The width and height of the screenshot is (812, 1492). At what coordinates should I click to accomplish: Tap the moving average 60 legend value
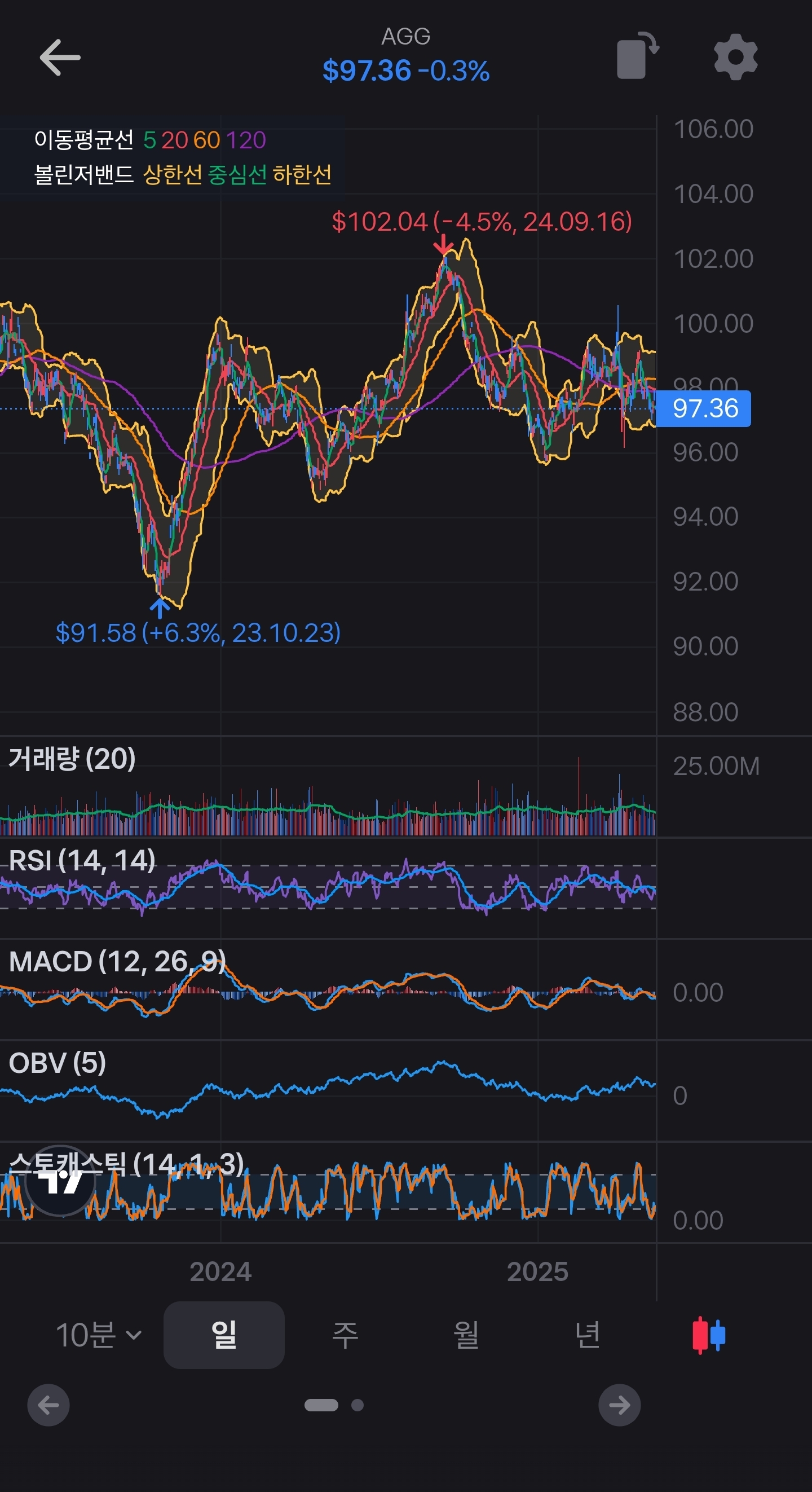click(x=207, y=140)
